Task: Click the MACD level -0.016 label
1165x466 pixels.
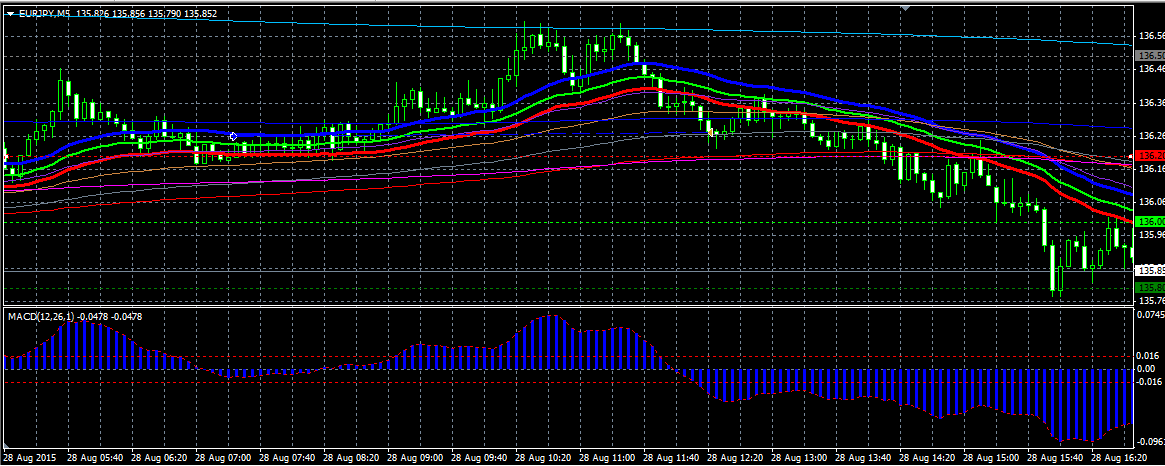Action: (x=1149, y=381)
